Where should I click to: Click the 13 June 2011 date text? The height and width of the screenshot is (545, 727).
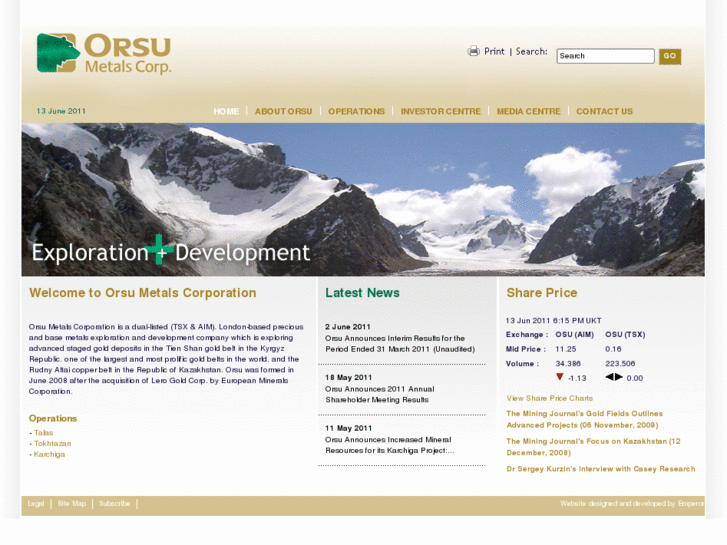point(61,111)
